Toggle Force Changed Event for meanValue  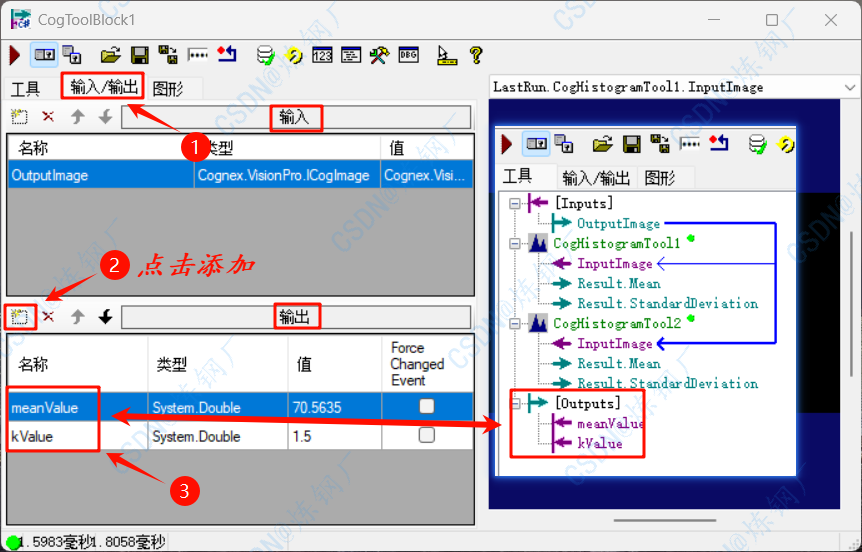click(x=427, y=406)
